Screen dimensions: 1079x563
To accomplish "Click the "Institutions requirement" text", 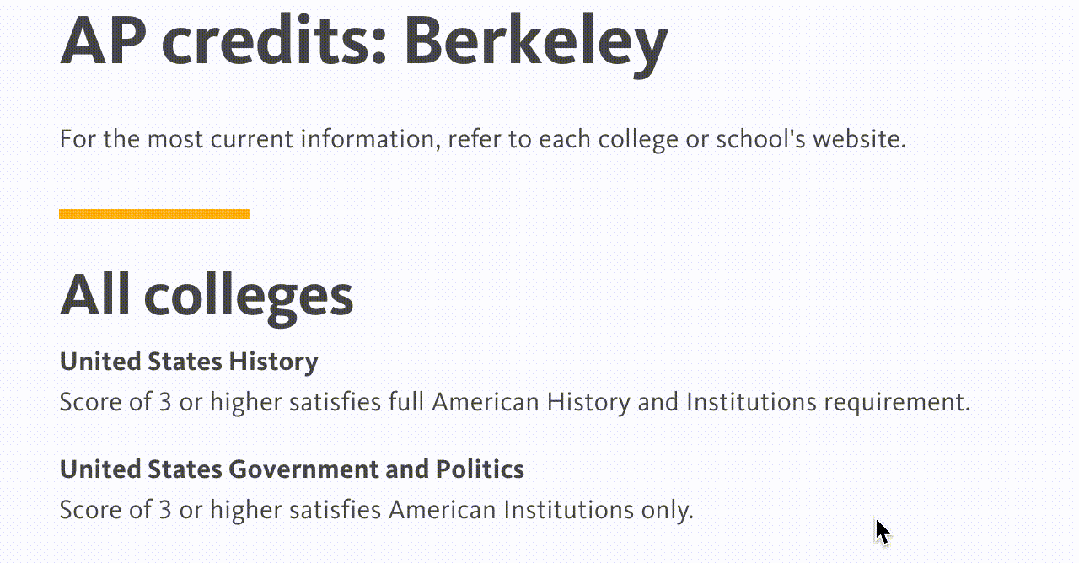I will [827, 403].
